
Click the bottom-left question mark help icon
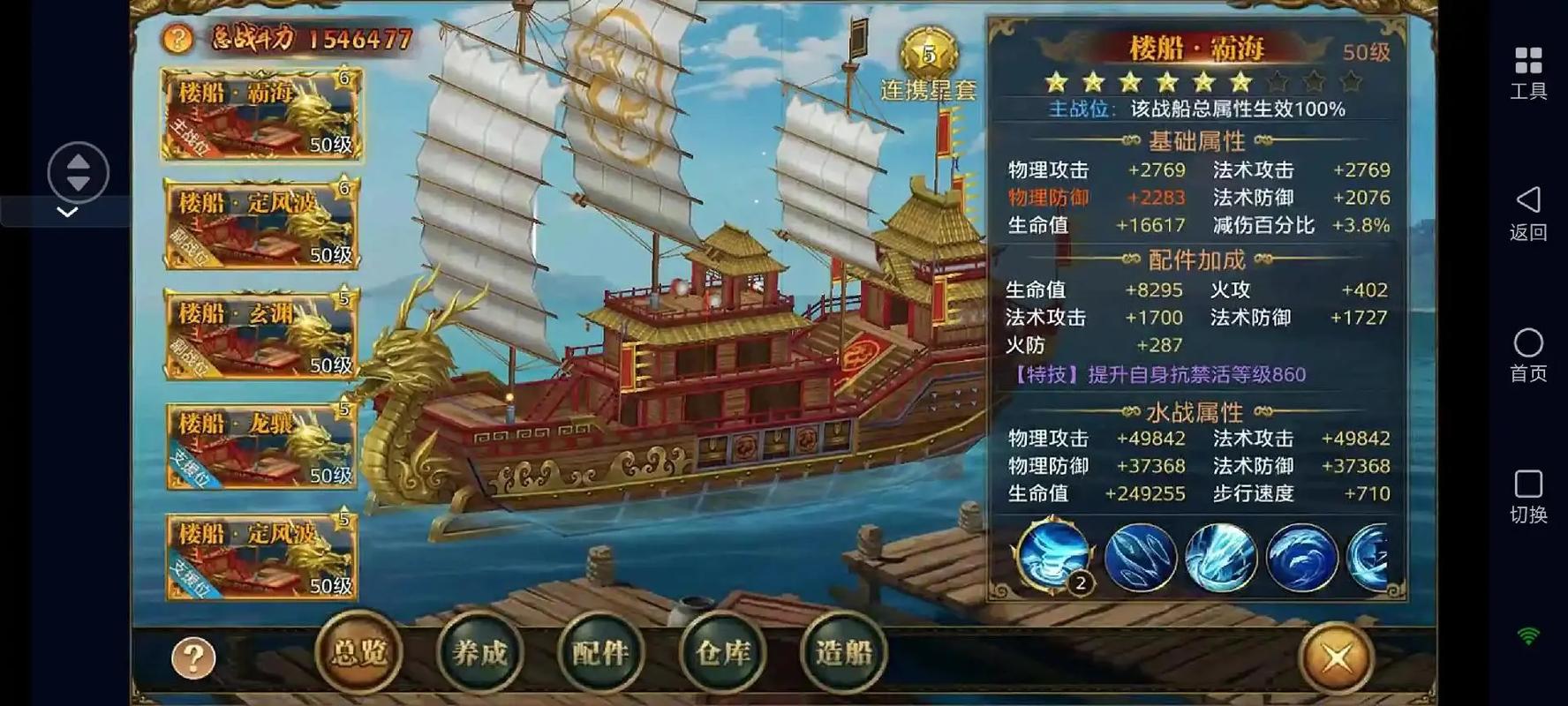click(x=192, y=658)
